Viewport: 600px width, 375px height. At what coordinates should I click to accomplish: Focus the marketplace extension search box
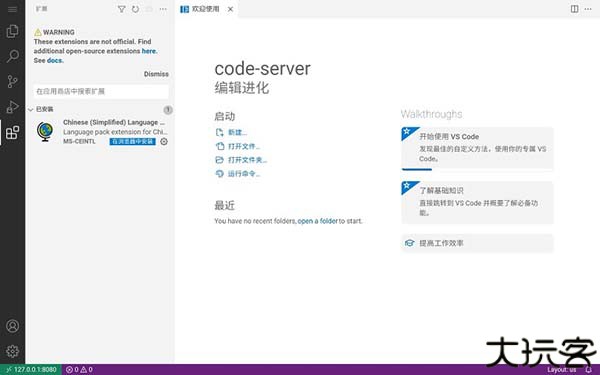tap(101, 91)
